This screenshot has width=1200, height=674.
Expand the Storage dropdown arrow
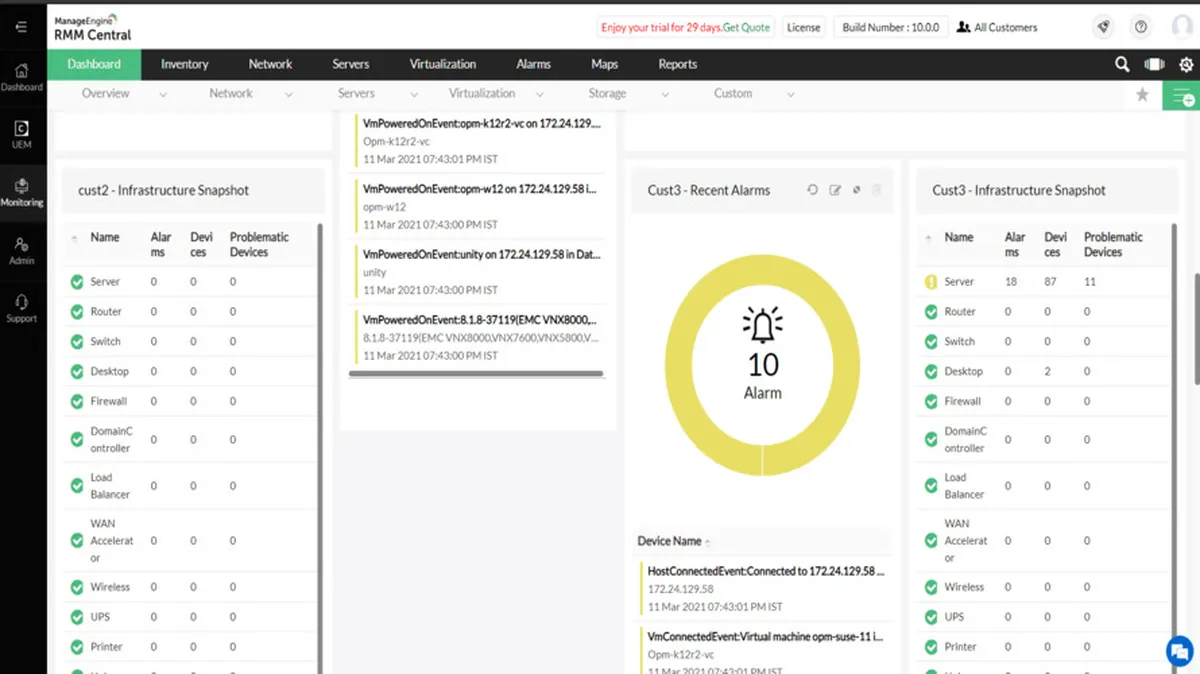665,95
